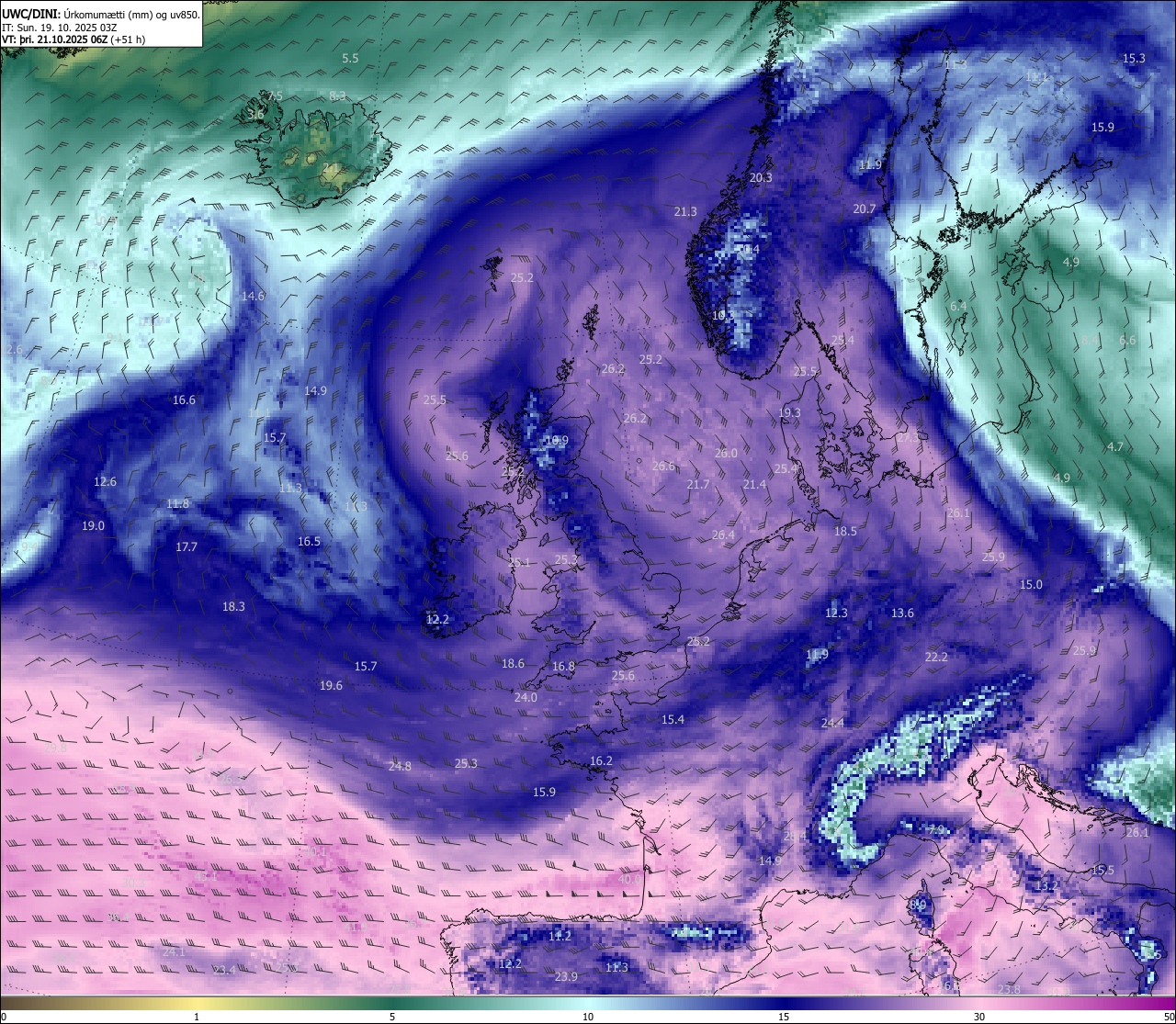Viewport: 1176px width, 1024px height.
Task: Click the map value '14.6'
Action: 253,297
